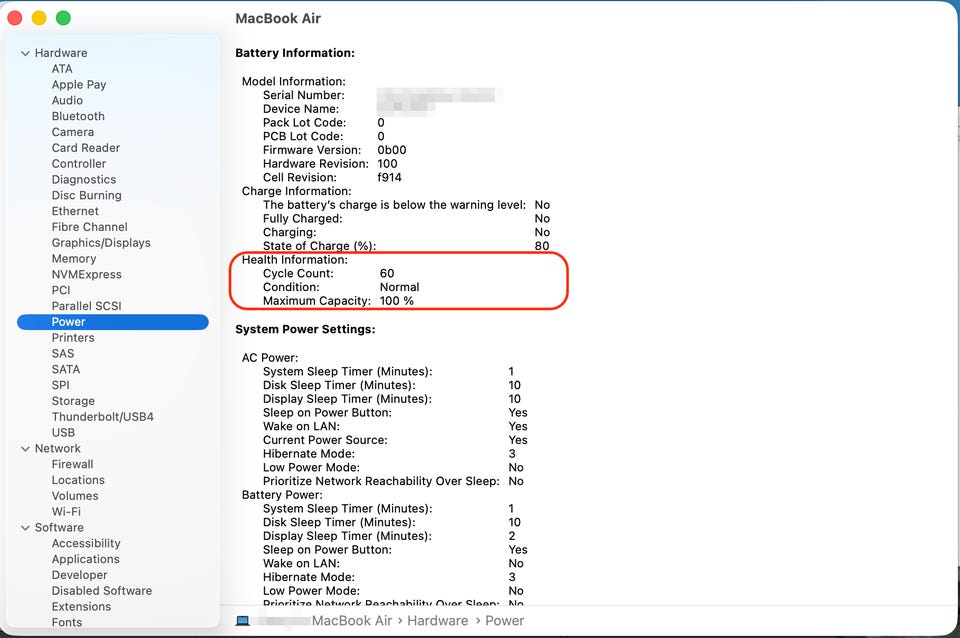Select SAS in the sidebar
The height and width of the screenshot is (638, 960).
pos(63,354)
